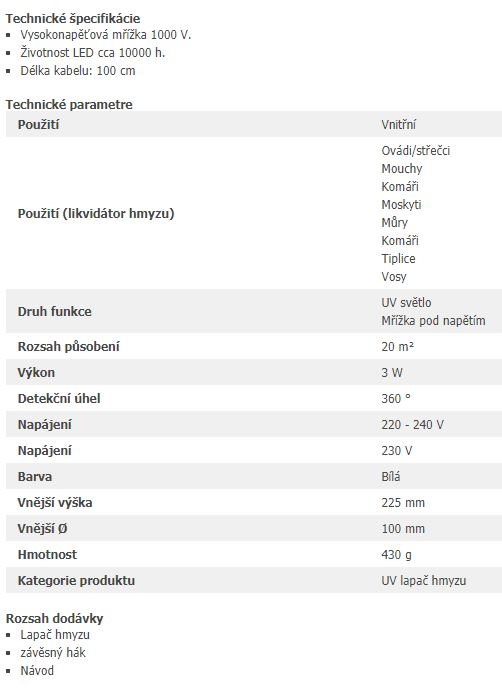Image resolution: width=502 pixels, height=692 pixels.
Task: Click 'Ovádi/střečci' in the insect list
Action: (415, 151)
